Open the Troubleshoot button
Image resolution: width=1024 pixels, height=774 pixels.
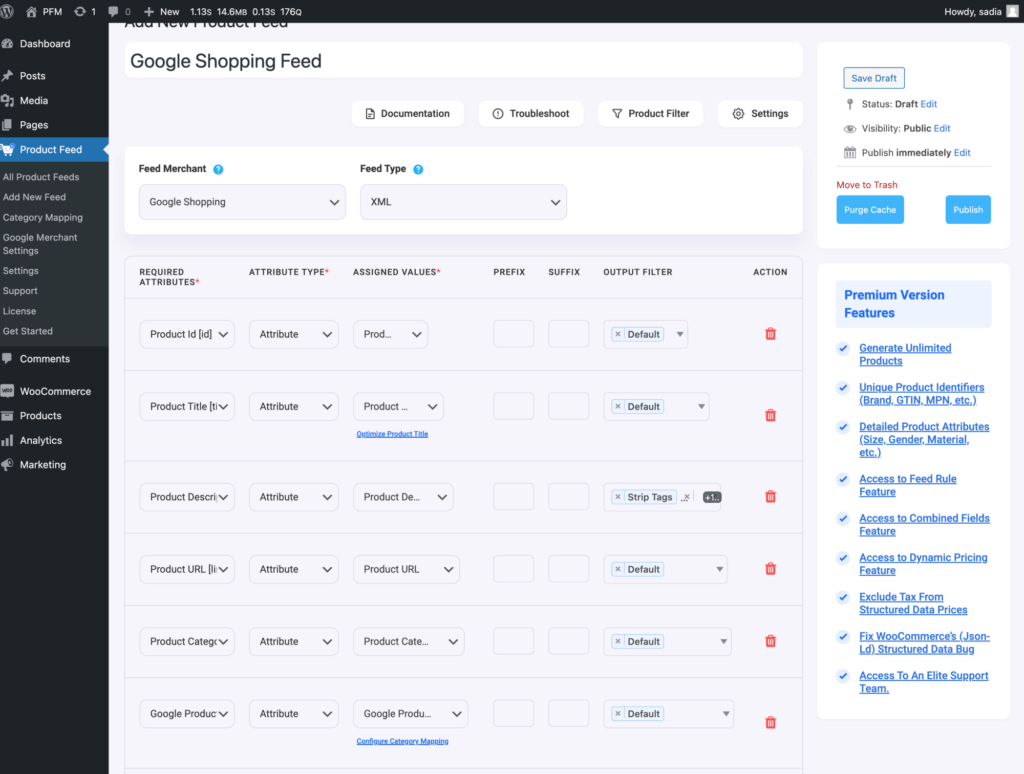coord(530,114)
